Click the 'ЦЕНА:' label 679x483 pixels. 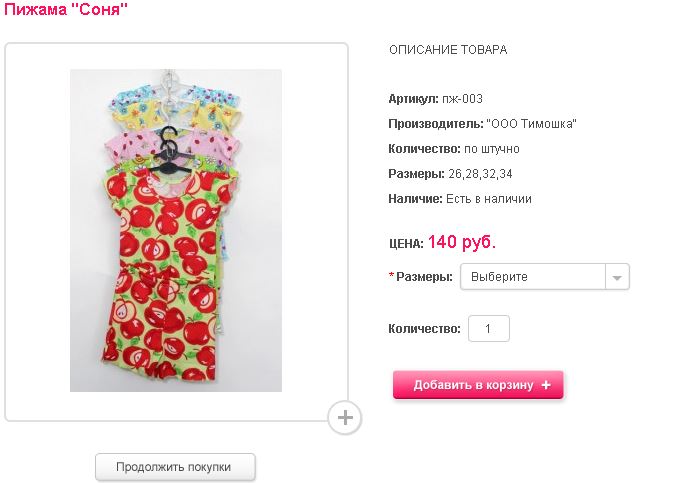[406, 243]
